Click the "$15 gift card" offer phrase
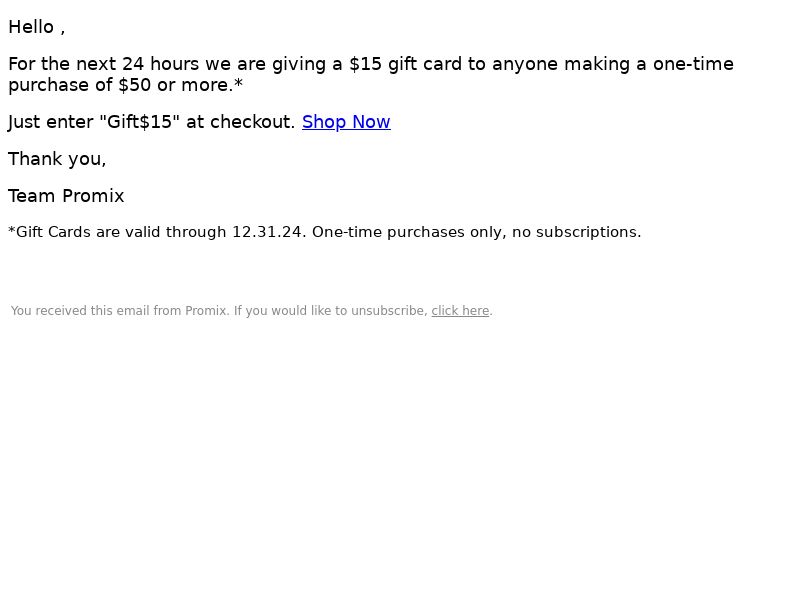The height and width of the screenshot is (600, 800). coord(406,64)
